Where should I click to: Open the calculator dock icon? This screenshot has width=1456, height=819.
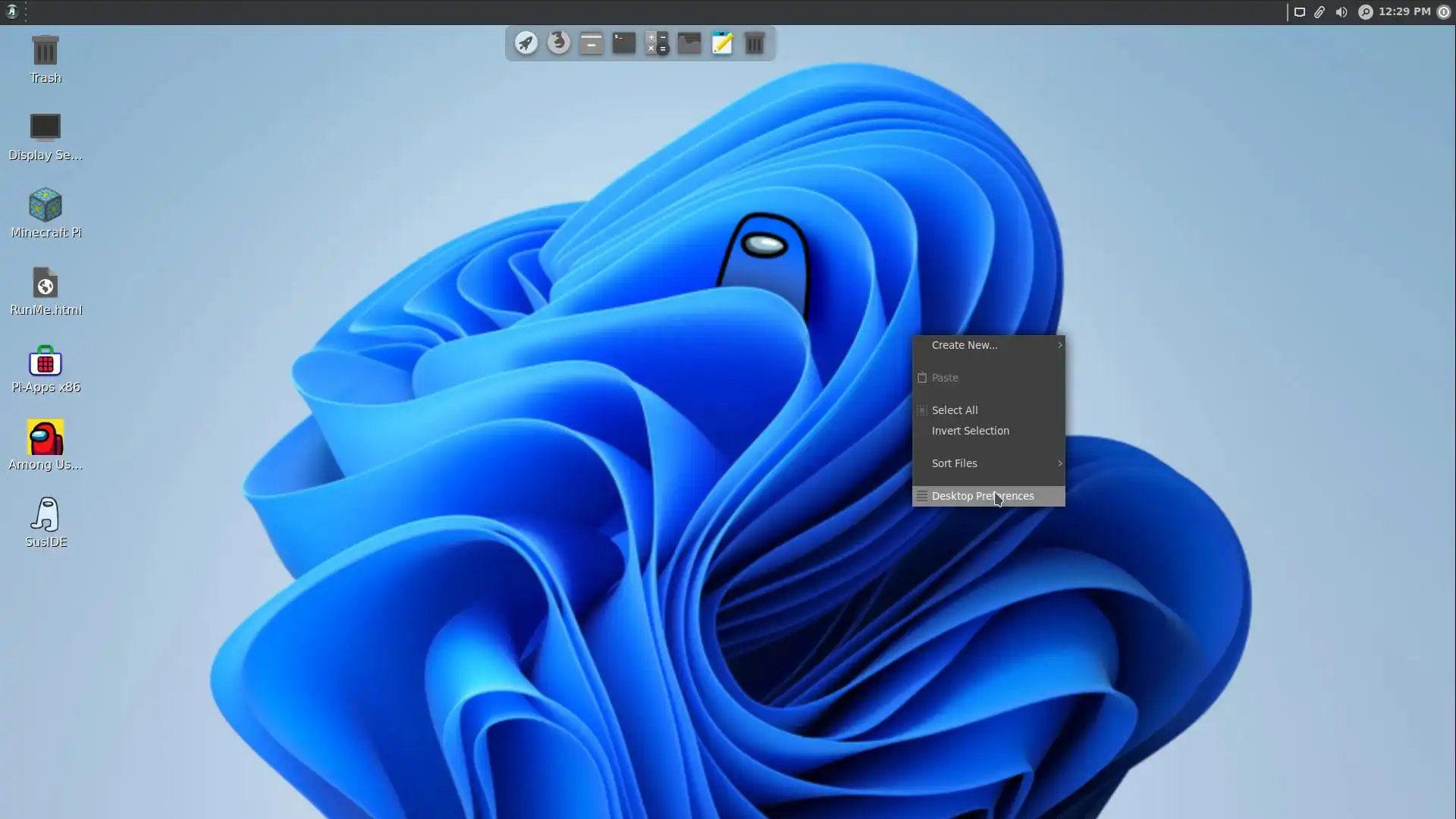[657, 43]
